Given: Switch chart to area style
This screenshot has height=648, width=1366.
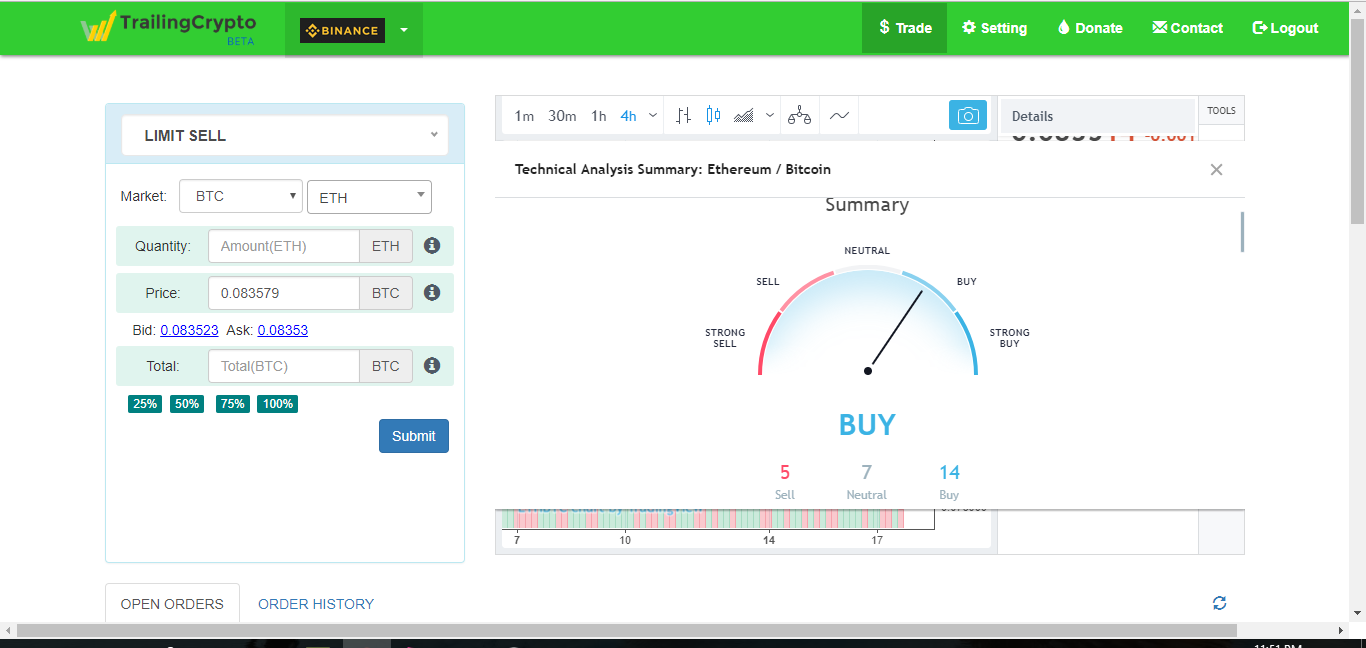Looking at the screenshot, I should point(743,116).
